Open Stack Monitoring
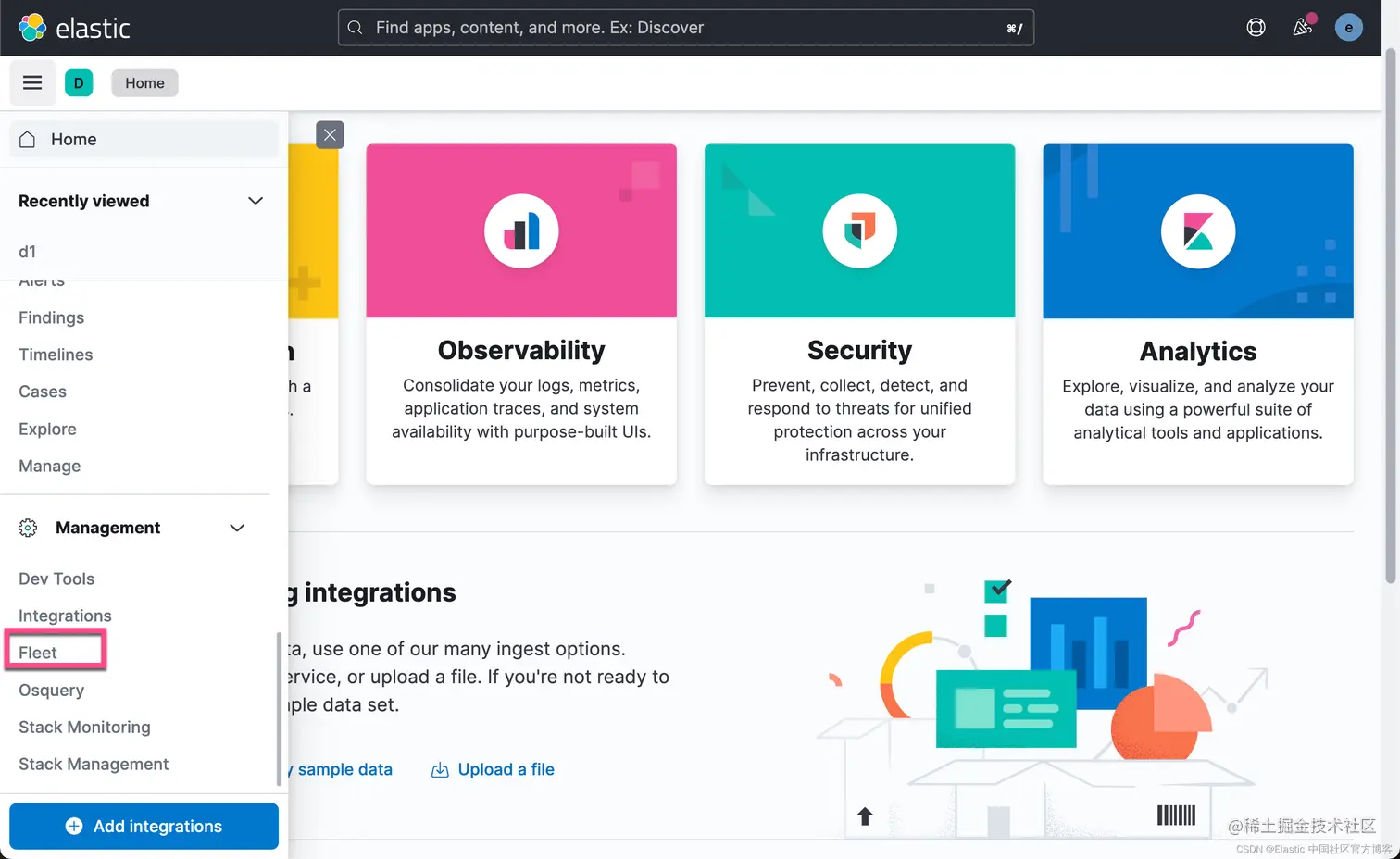The width and height of the screenshot is (1400, 859). [84, 727]
